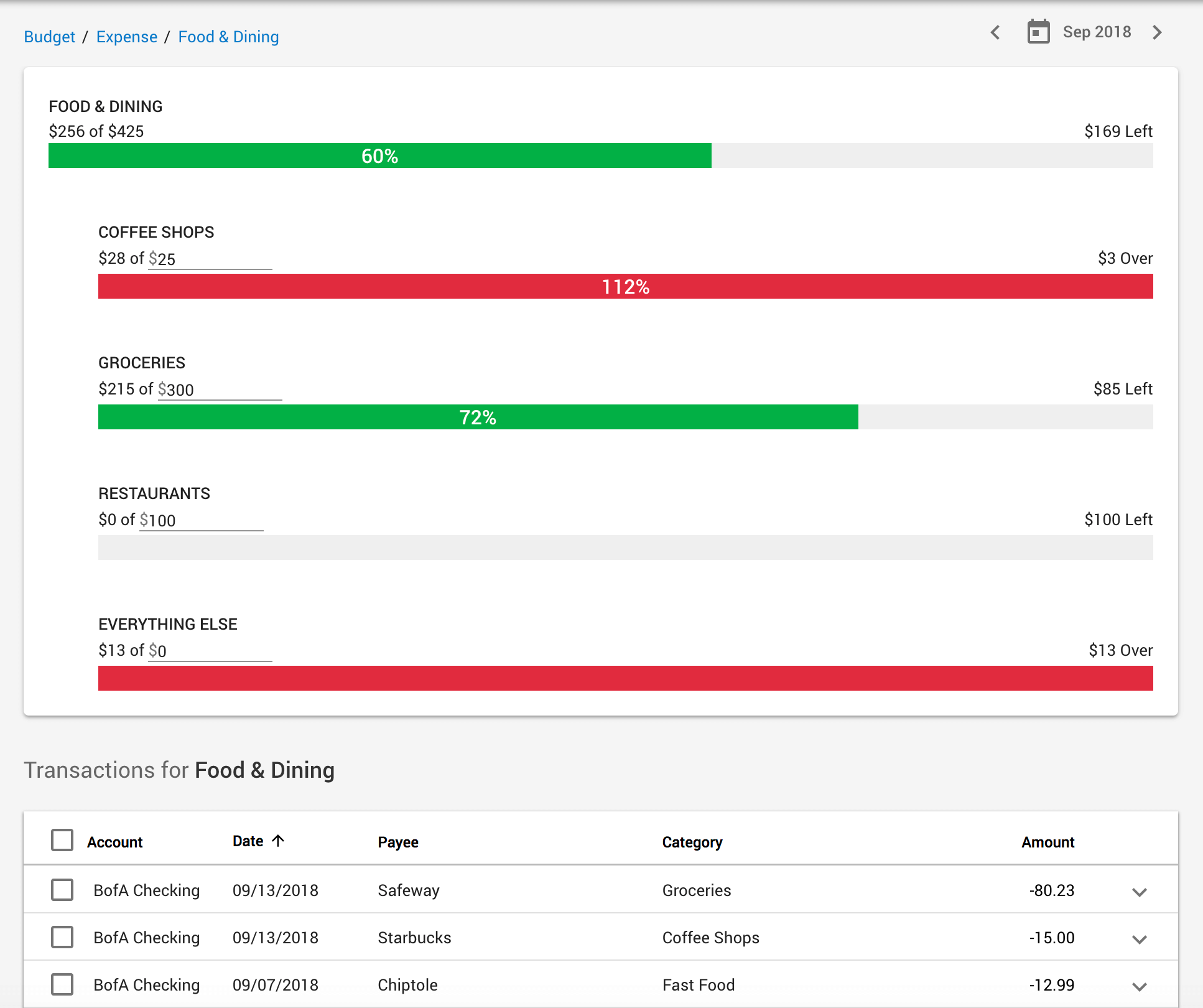The image size is (1203, 1008).
Task: Expand the Chiptole transaction row chevron
Action: [1139, 986]
